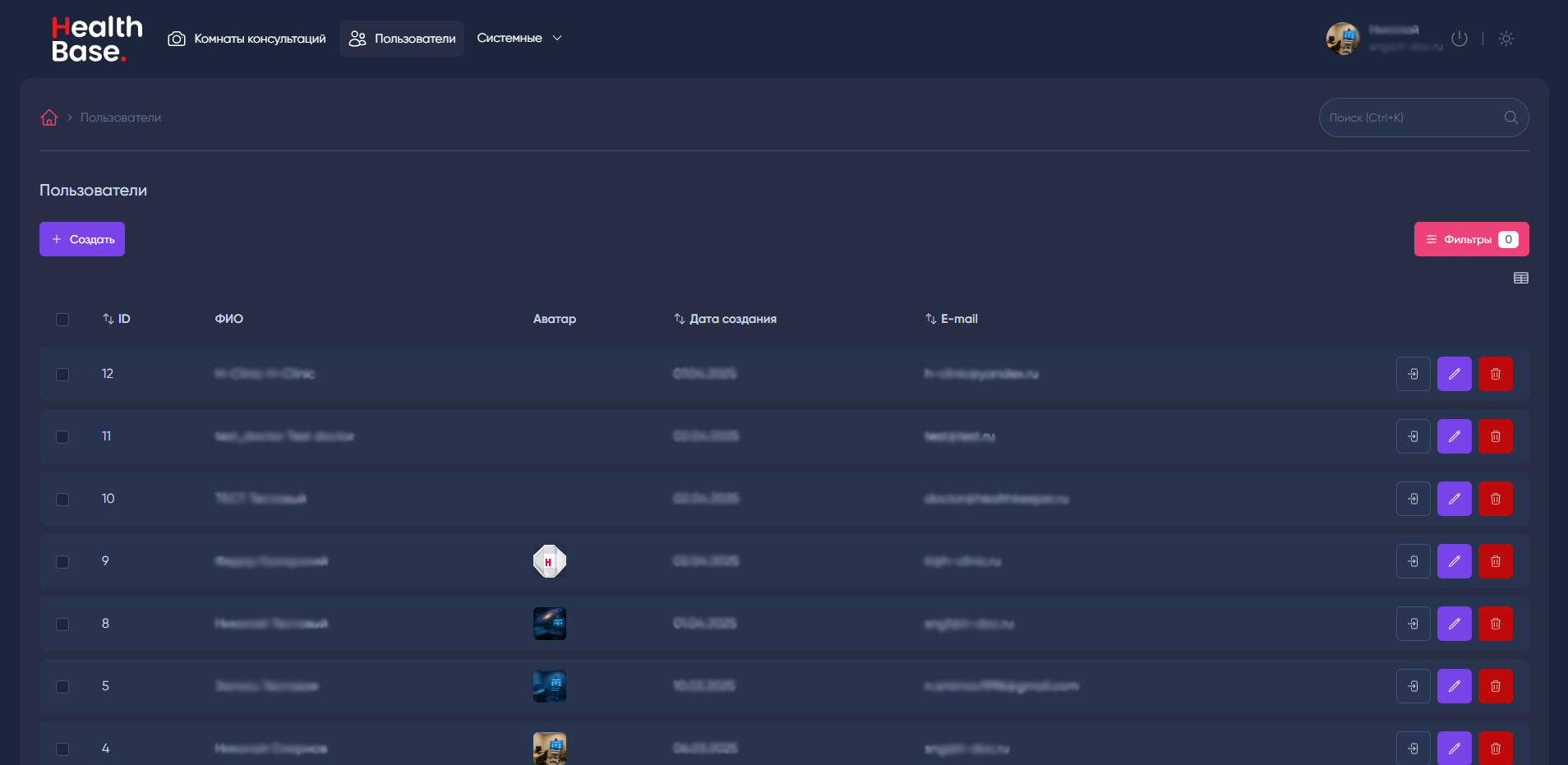Edit the user with ID 12

point(1455,374)
